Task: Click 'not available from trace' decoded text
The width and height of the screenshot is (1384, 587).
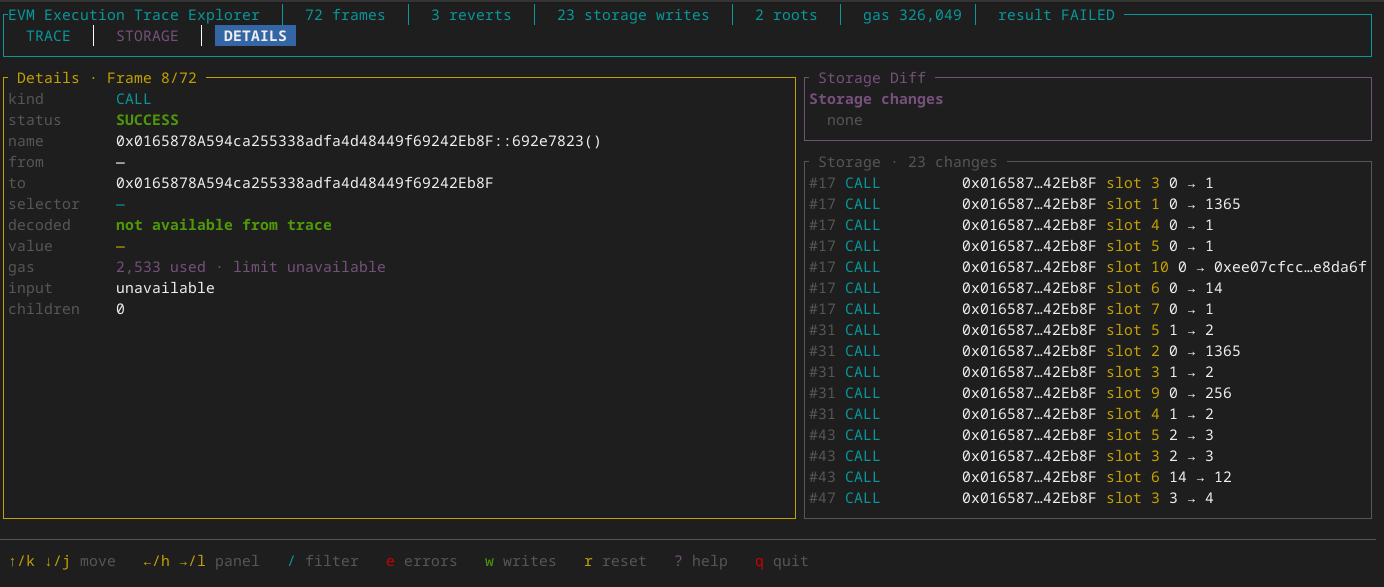Action: point(224,225)
